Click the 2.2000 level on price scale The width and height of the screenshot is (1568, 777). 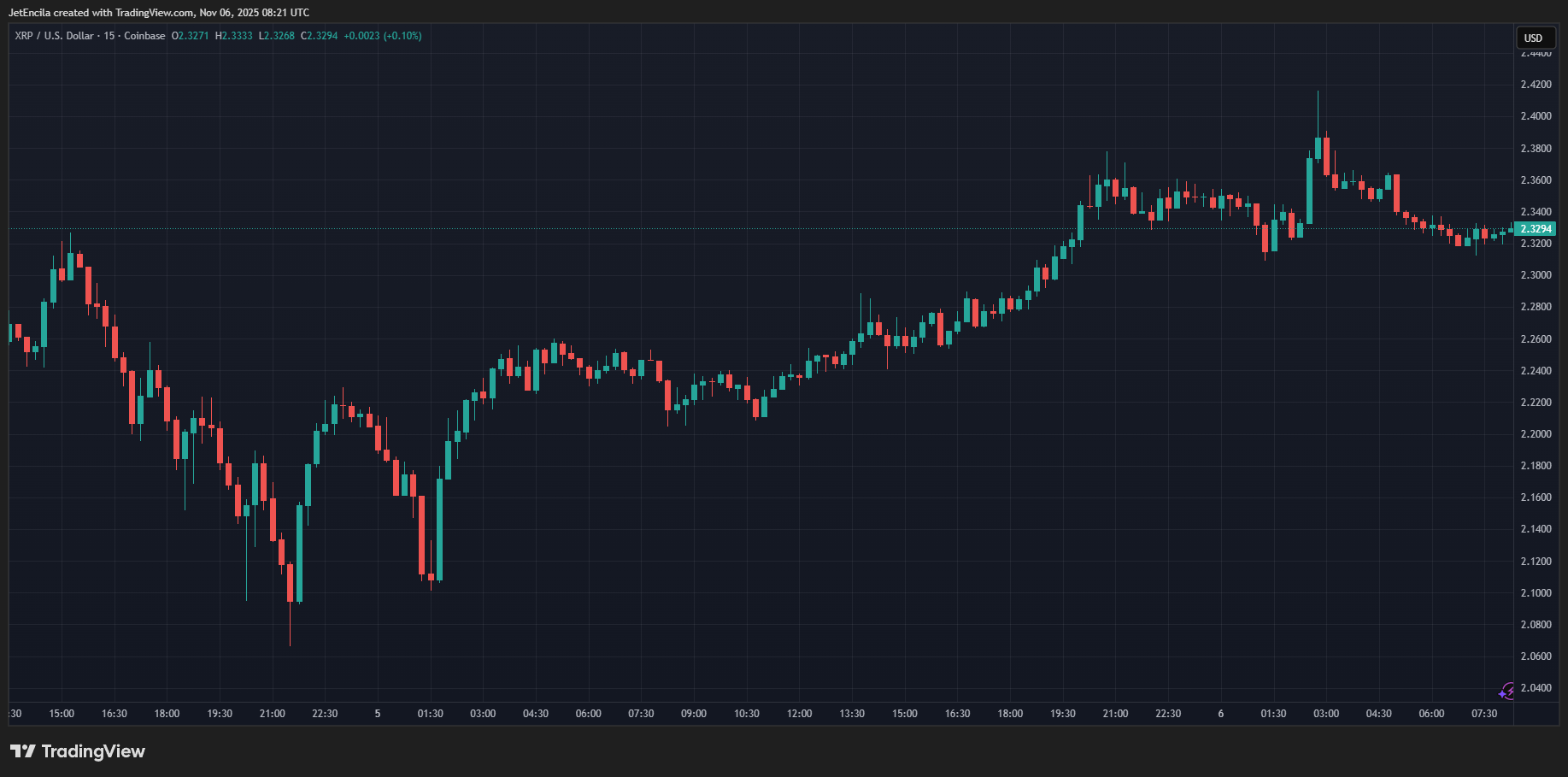[x=1536, y=434]
